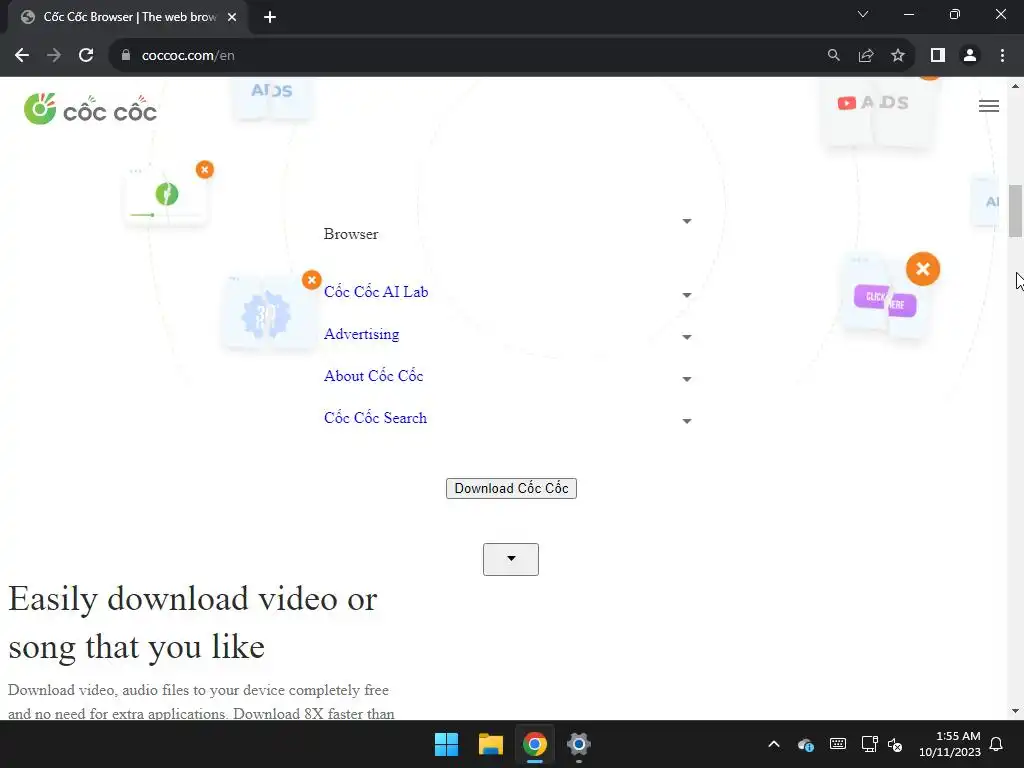This screenshot has height=768, width=1024.
Task: Expand the Cốc Cốc AI Lab arrow
Action: pos(686,295)
